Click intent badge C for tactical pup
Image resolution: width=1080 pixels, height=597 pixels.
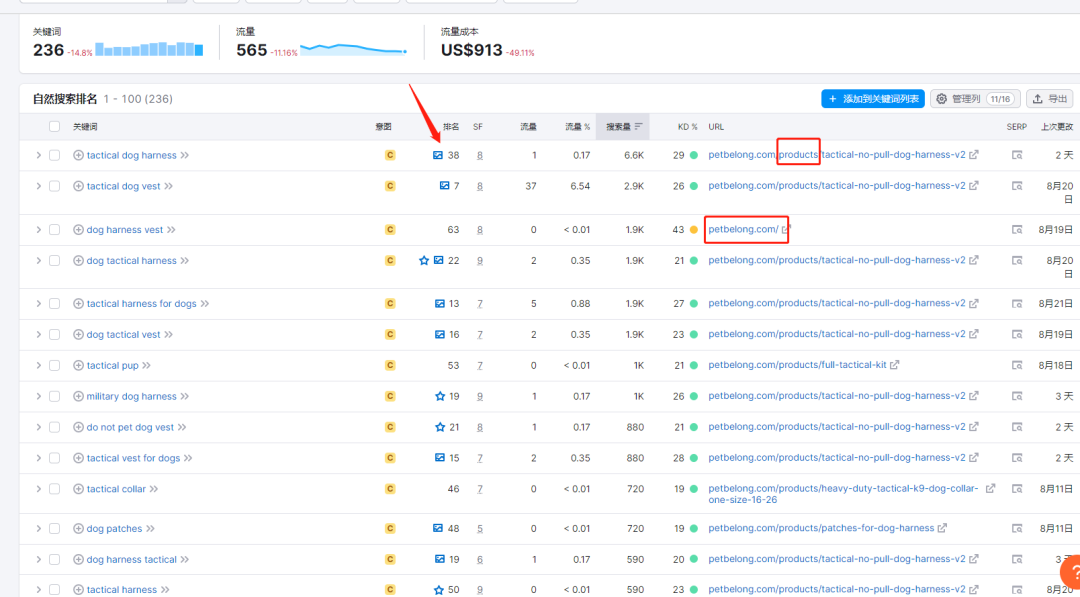point(390,365)
